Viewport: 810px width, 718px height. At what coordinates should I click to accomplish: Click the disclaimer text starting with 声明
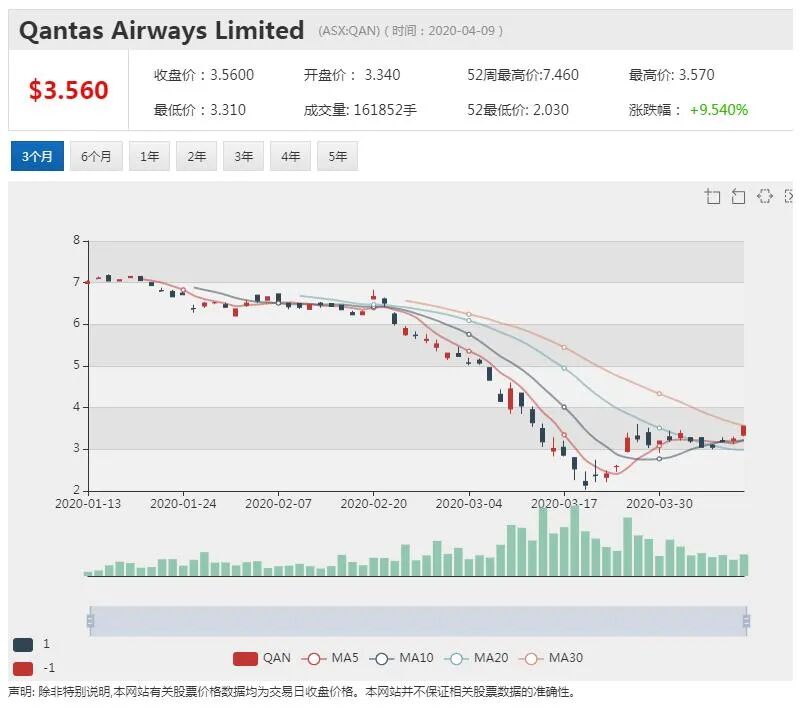click(291, 692)
